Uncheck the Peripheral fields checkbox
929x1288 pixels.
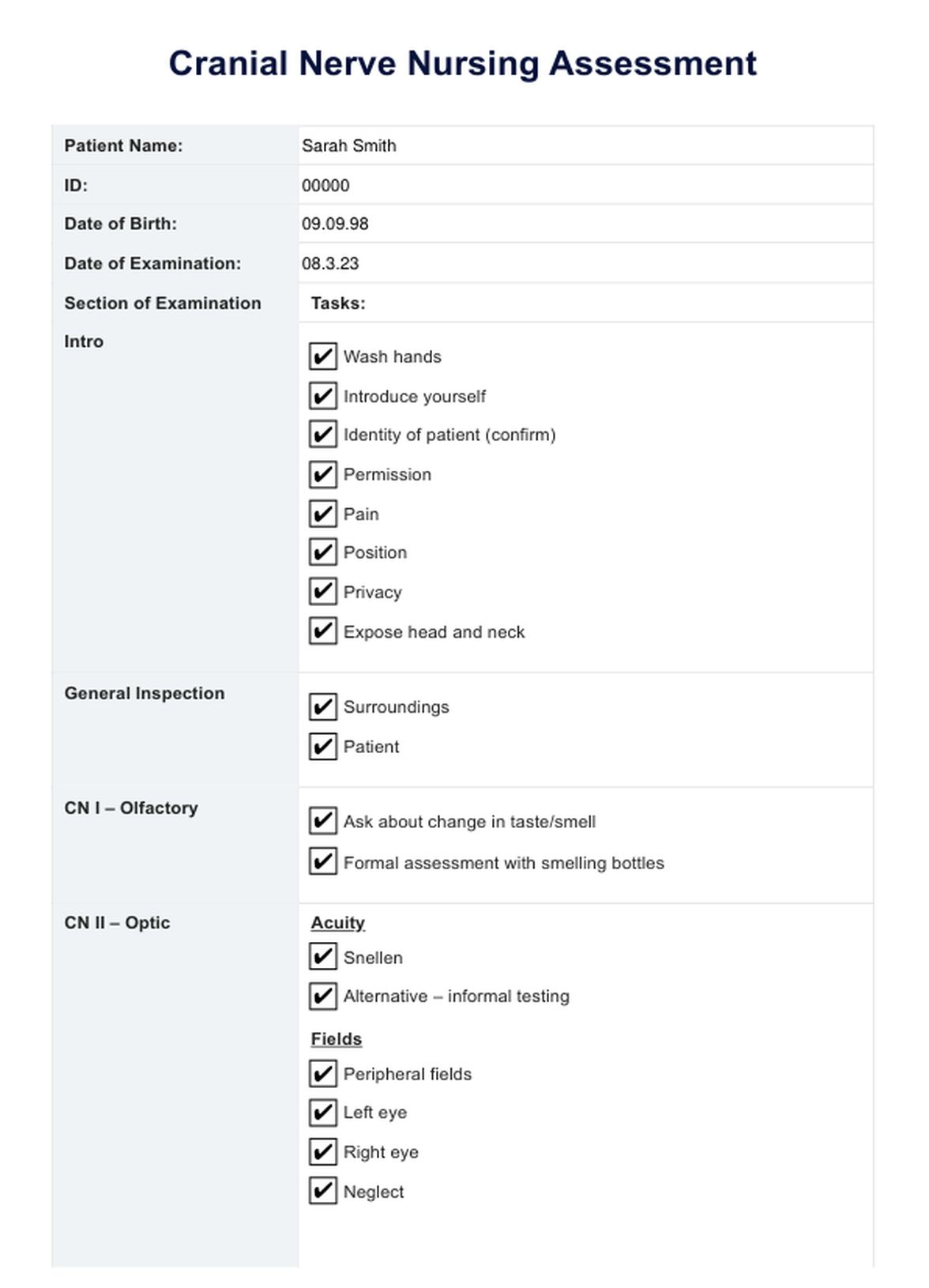click(322, 1074)
